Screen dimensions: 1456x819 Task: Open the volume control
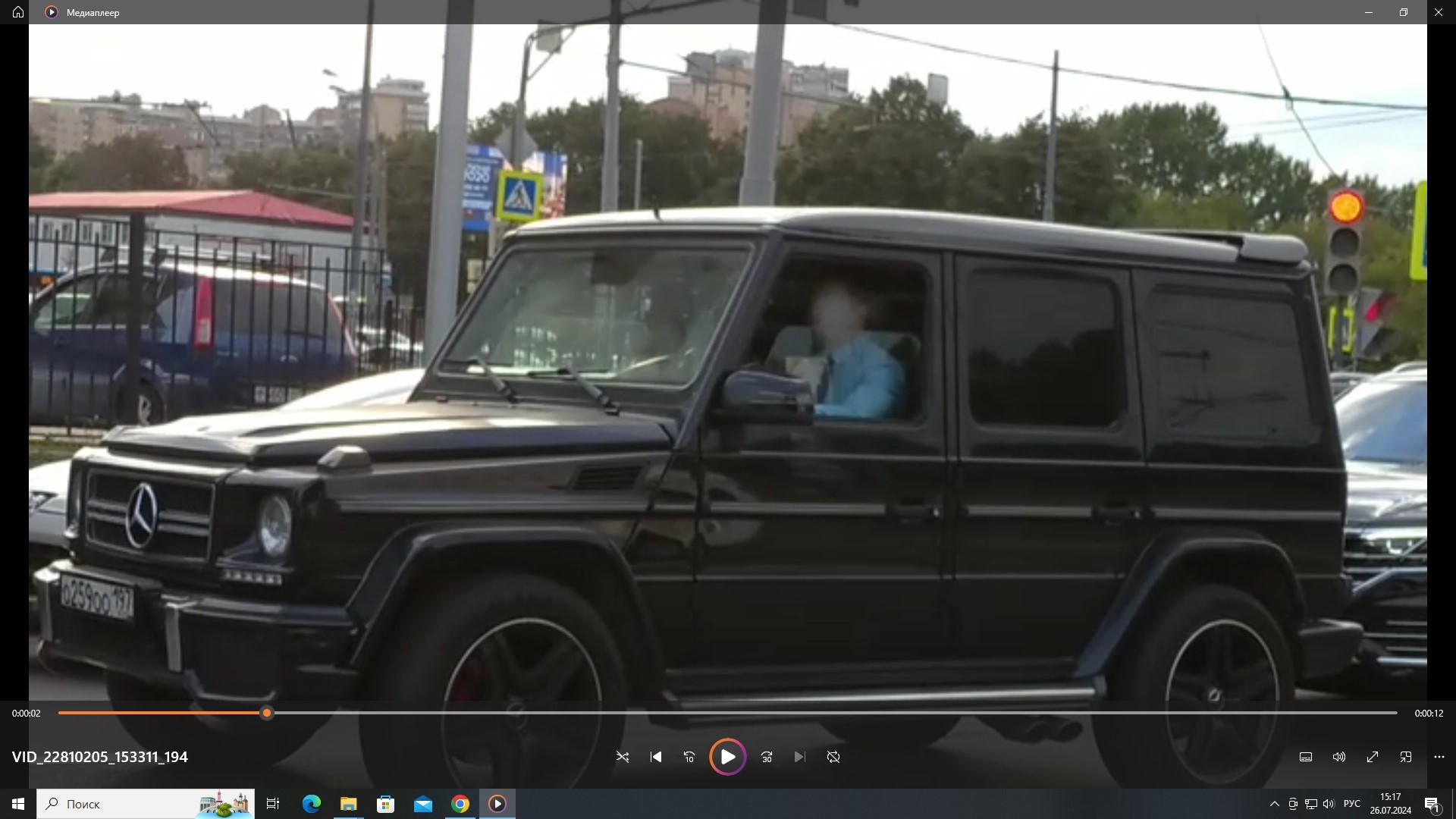1339,757
